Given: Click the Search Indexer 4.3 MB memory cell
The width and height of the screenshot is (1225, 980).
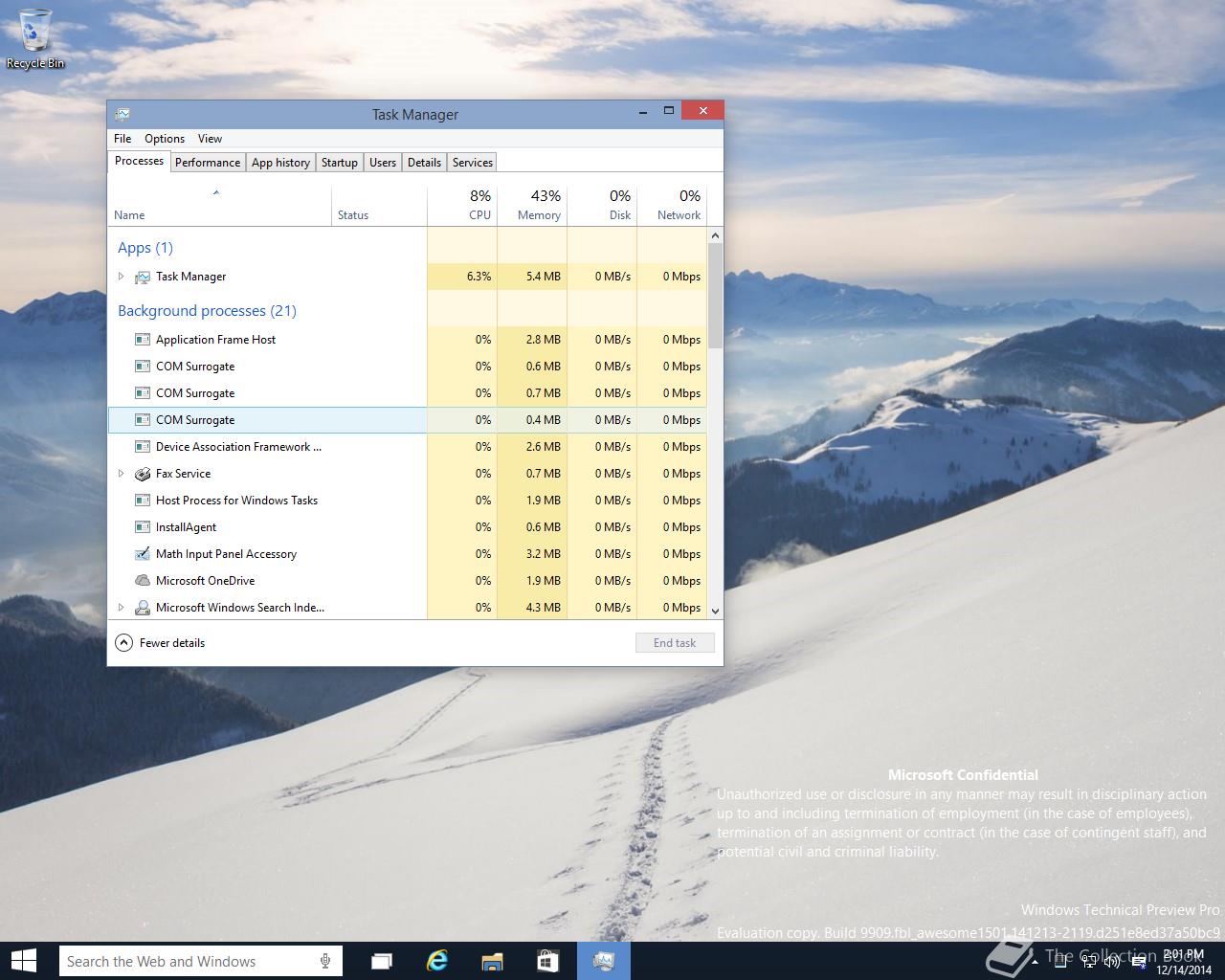Looking at the screenshot, I should pyautogui.click(x=532, y=608).
